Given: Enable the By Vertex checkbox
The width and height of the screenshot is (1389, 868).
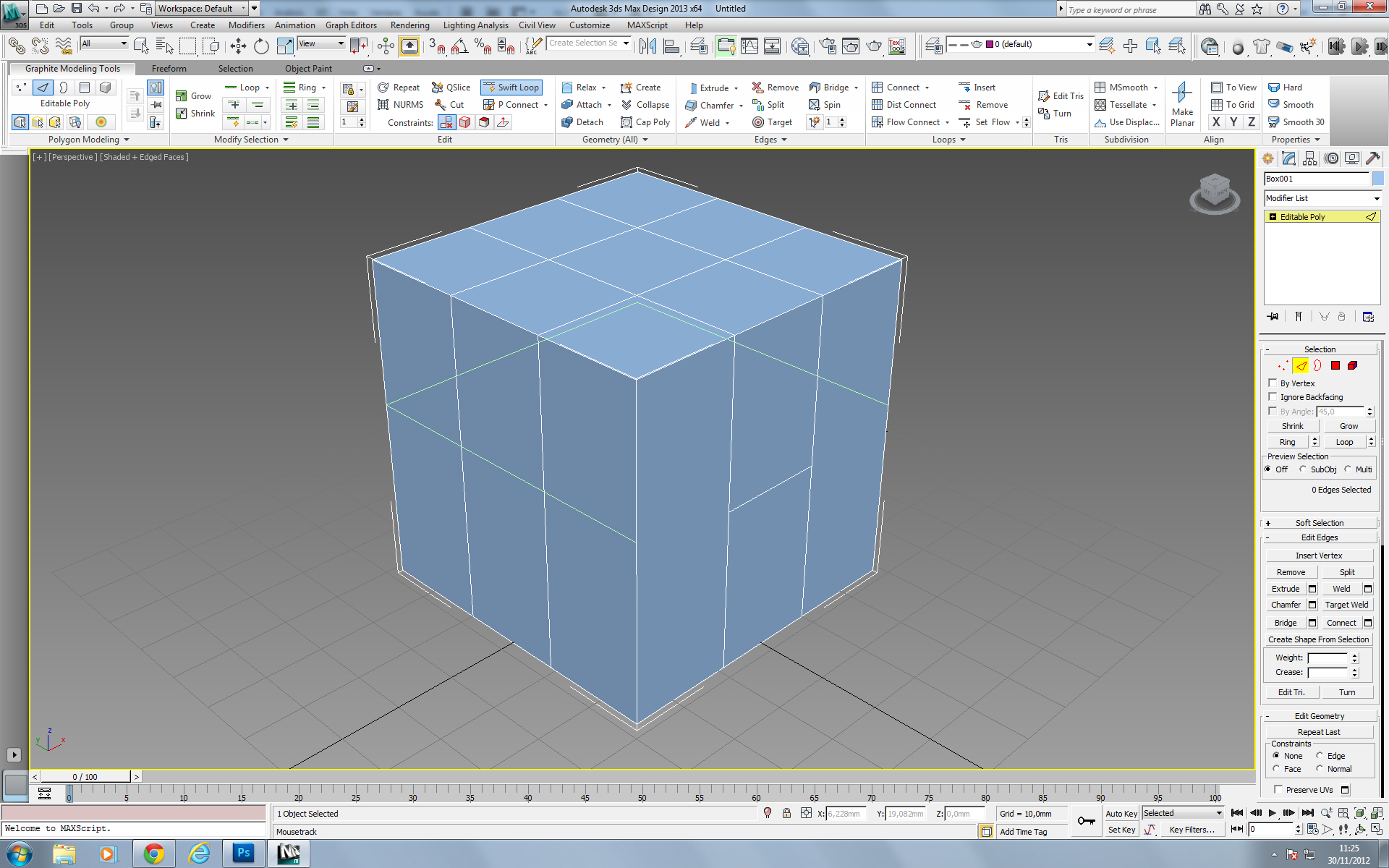Looking at the screenshot, I should (x=1273, y=383).
